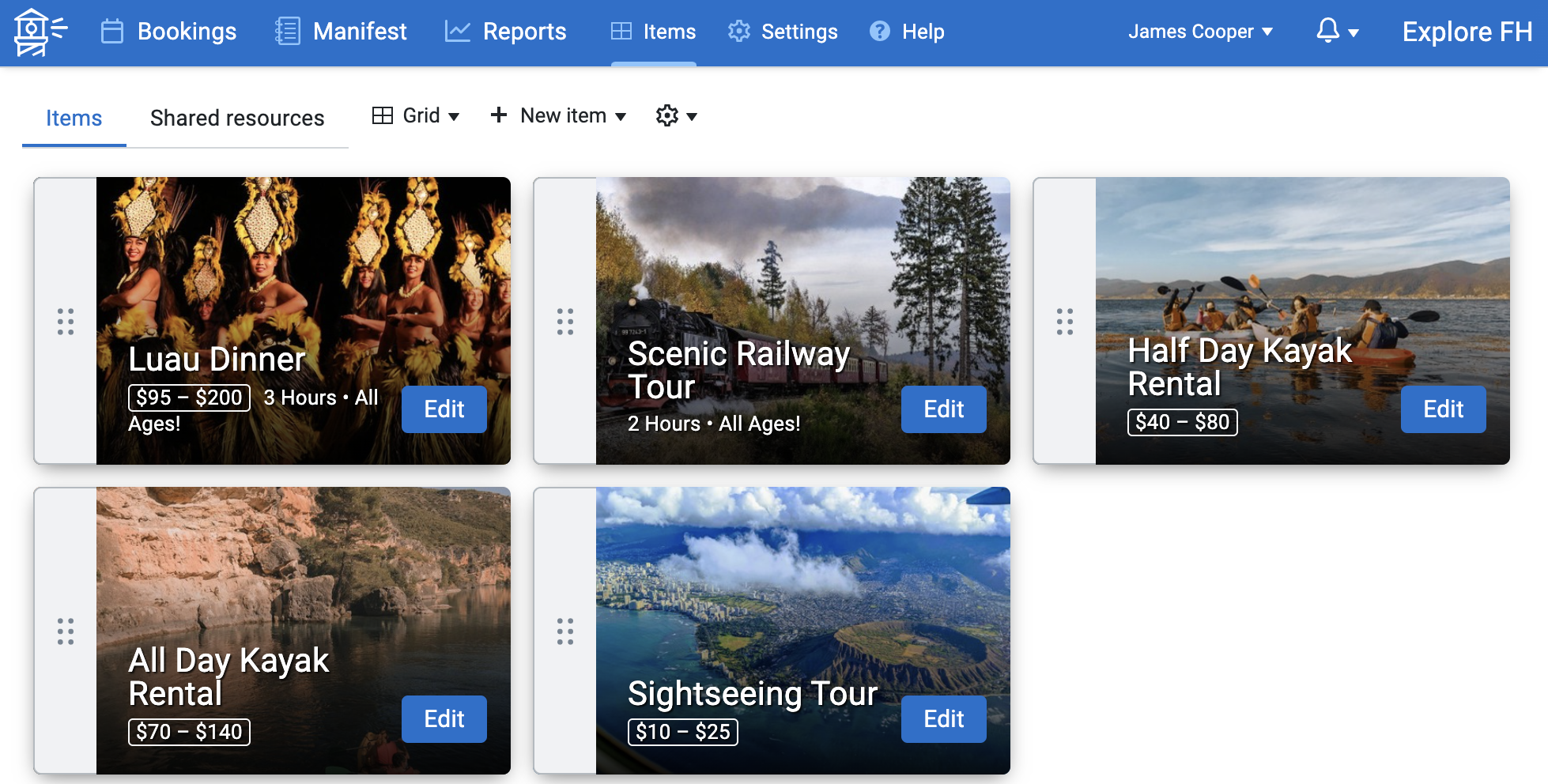
Task: Open the items settings gear dropdown
Action: 676,115
